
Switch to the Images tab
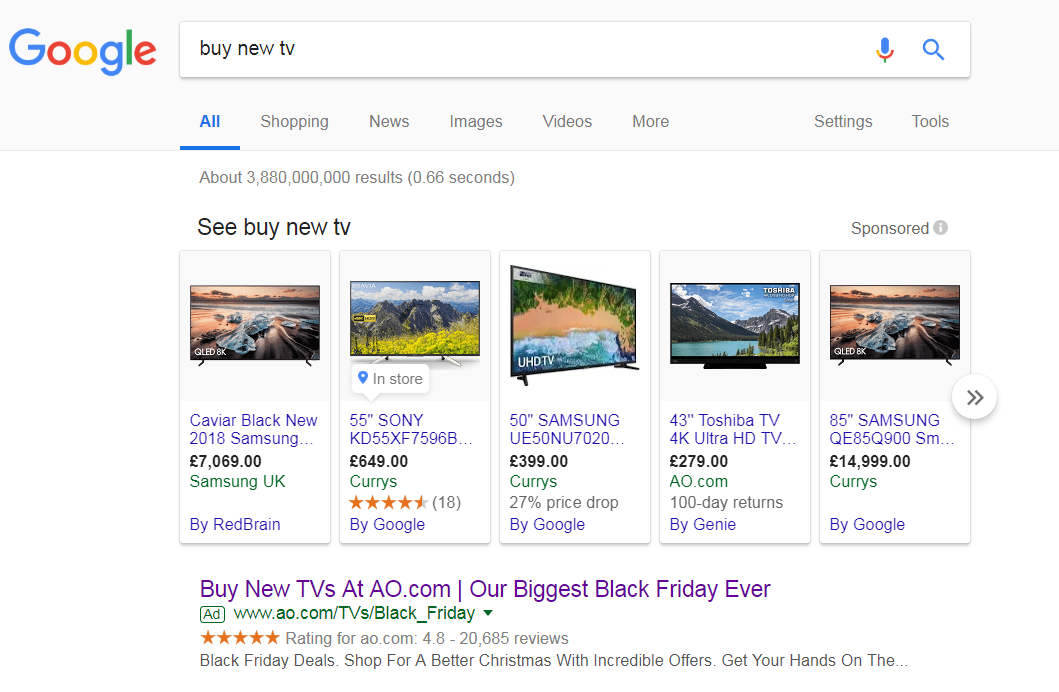[475, 122]
